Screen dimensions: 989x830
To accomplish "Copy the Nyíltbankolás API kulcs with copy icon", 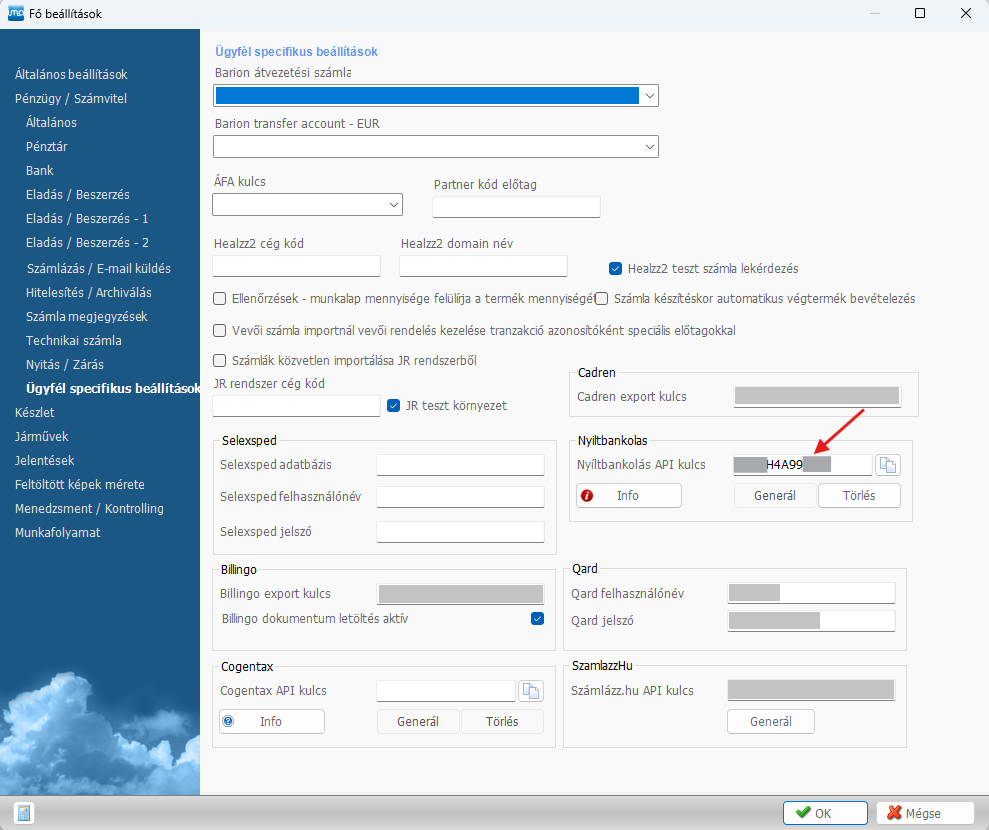I will [888, 464].
